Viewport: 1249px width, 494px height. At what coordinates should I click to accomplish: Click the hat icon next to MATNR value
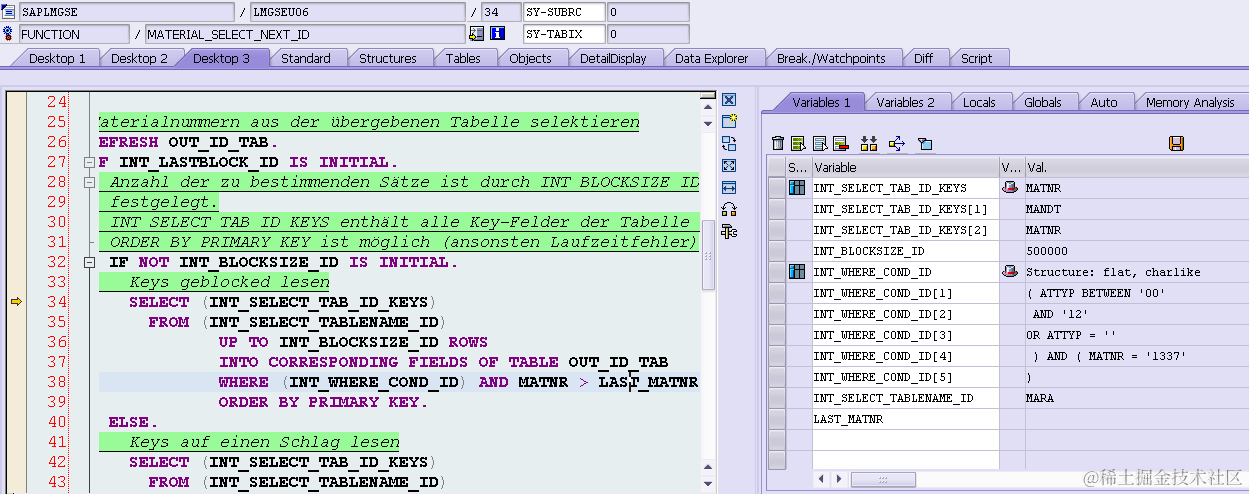coord(1010,188)
